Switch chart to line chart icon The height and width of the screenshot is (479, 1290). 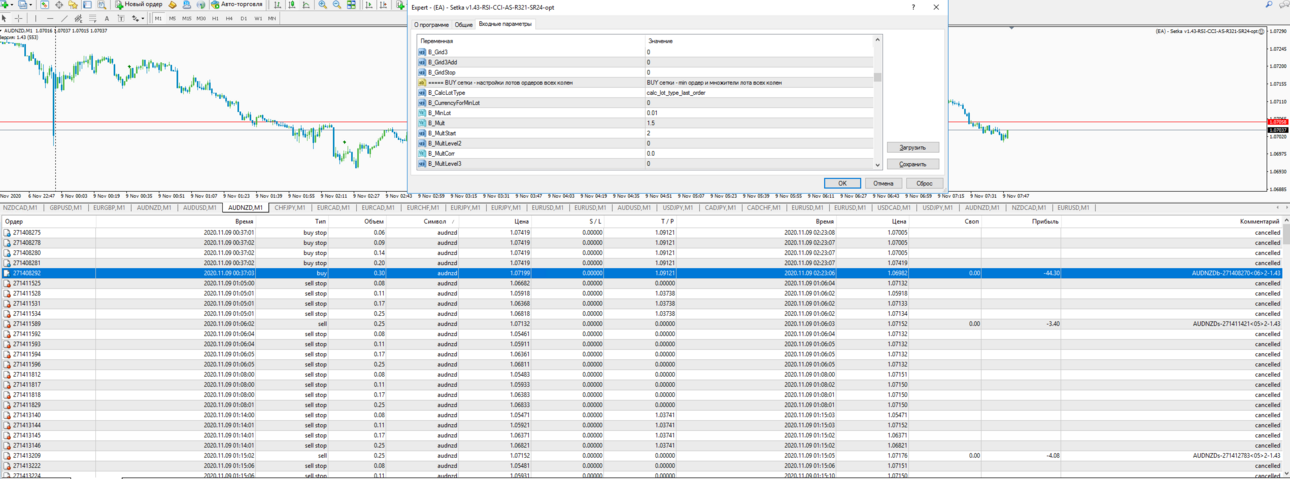(306, 5)
